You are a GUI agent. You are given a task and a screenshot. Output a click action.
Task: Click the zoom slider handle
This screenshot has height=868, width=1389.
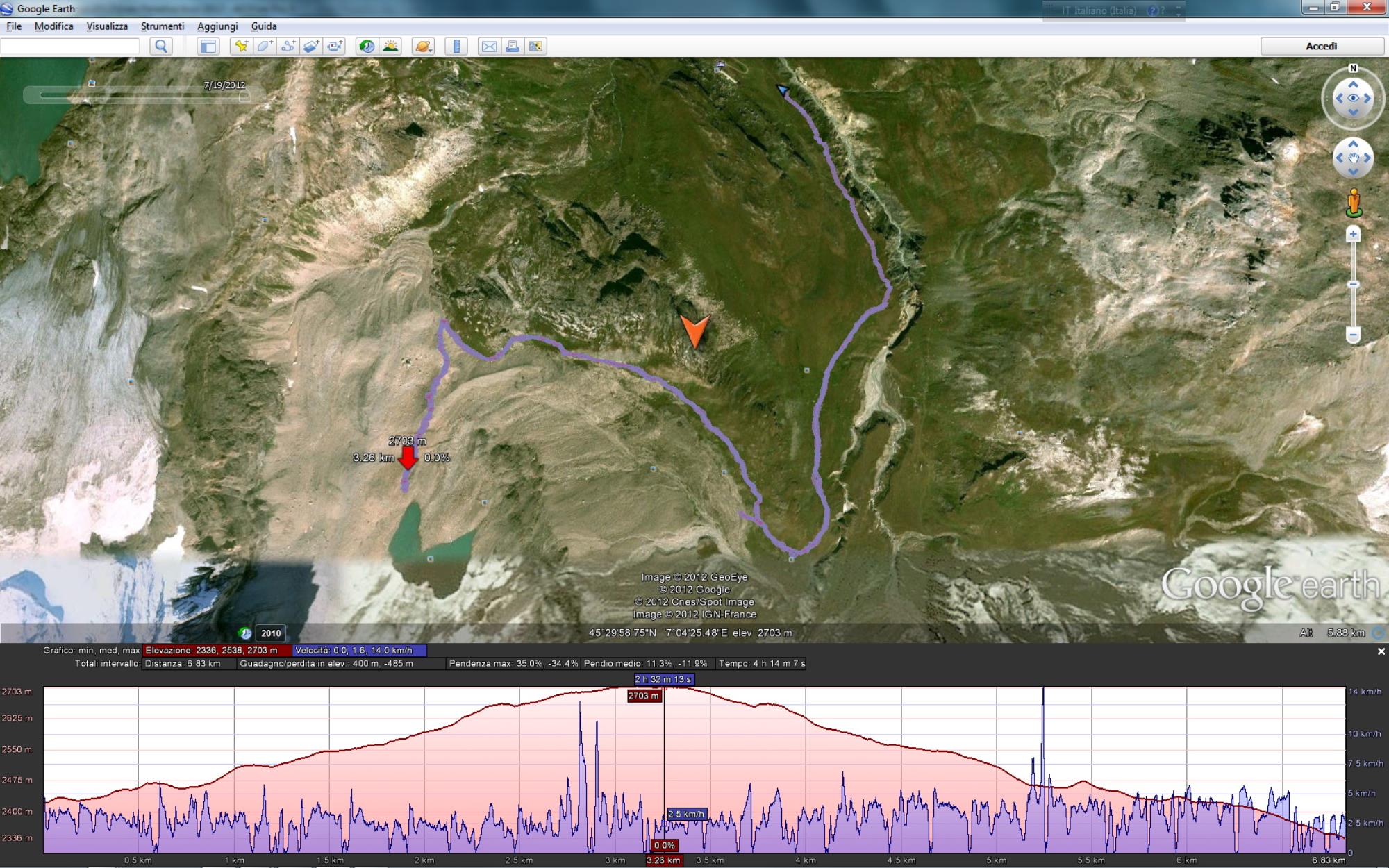(1353, 285)
